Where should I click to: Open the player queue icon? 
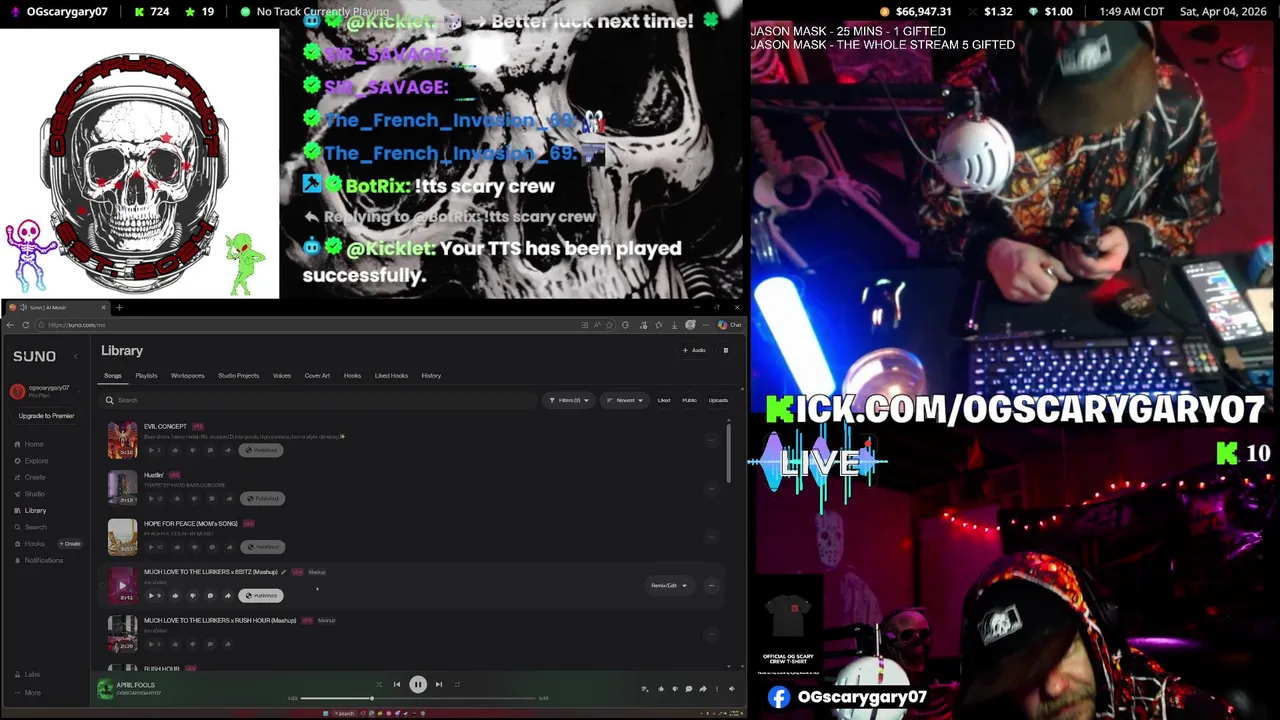[x=645, y=689]
